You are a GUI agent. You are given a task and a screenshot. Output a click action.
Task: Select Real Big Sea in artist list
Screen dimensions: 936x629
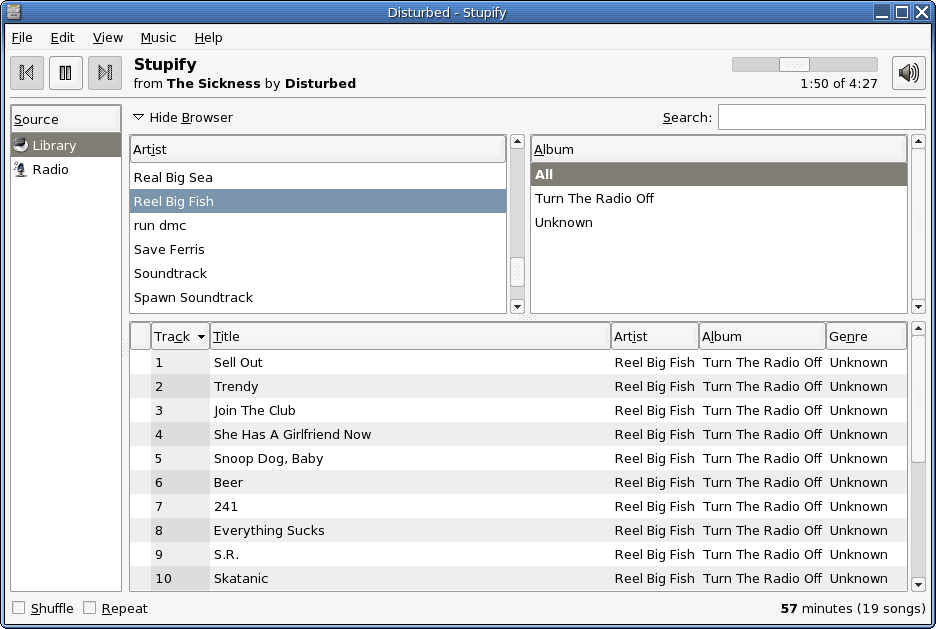pyautogui.click(x=318, y=177)
